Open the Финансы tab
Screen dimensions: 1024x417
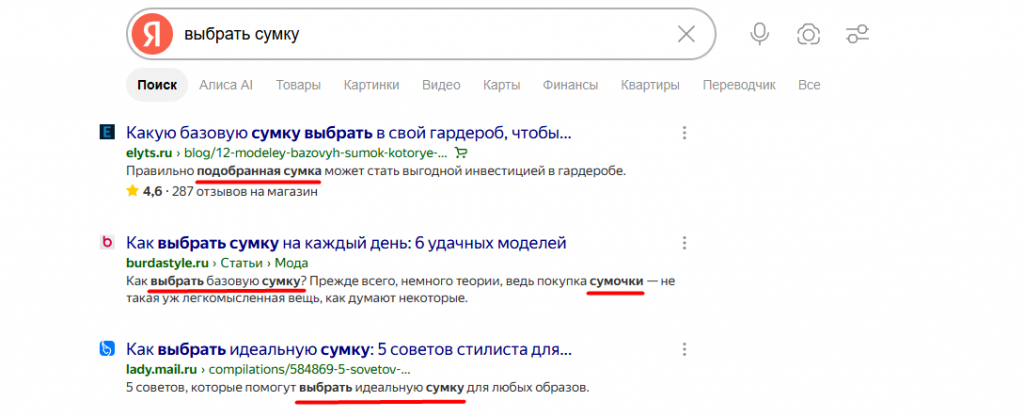pos(570,85)
